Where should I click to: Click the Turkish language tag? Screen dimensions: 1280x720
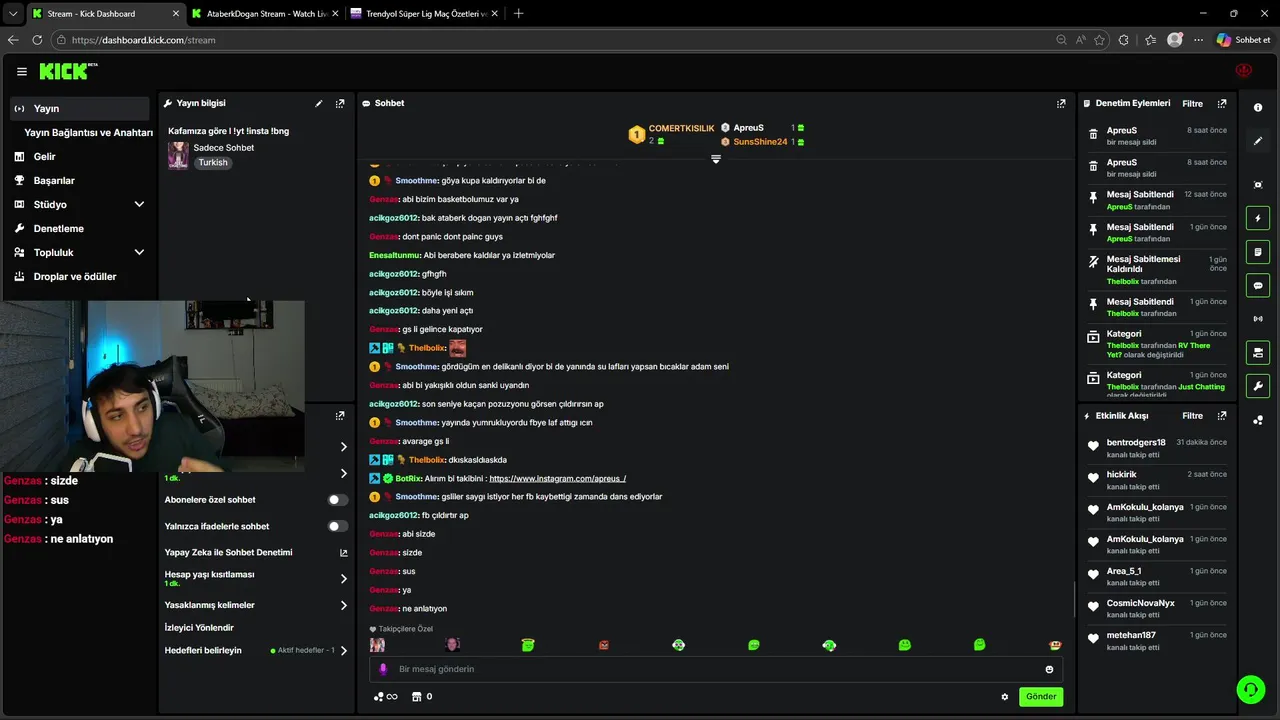(x=212, y=162)
